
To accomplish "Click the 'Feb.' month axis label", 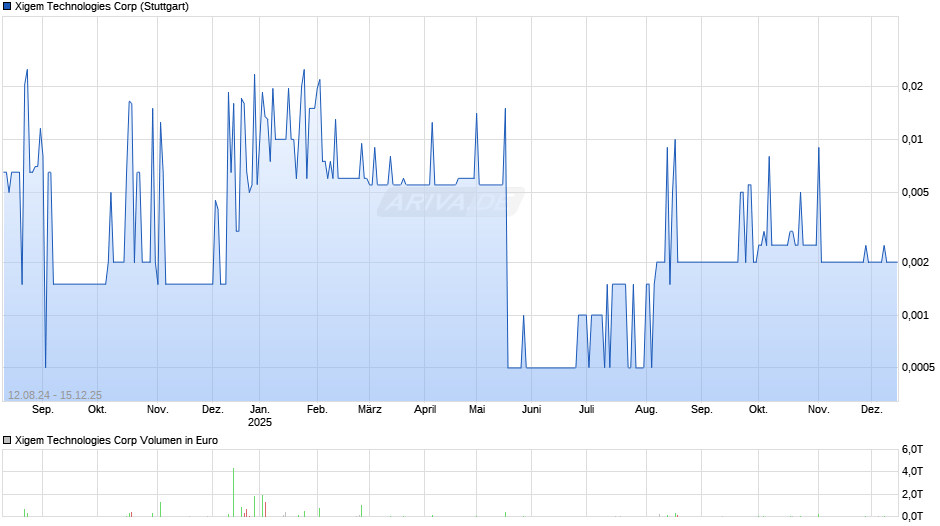I will coord(317,410).
